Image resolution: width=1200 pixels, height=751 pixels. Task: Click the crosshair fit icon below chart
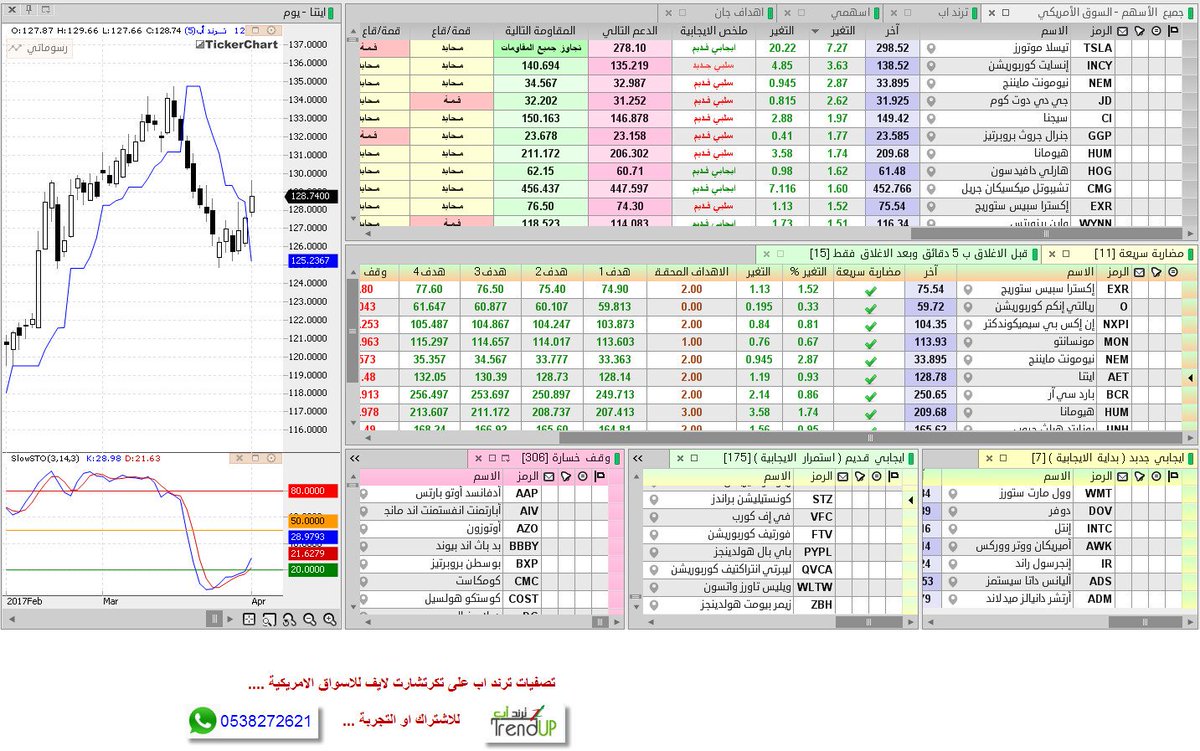click(249, 619)
